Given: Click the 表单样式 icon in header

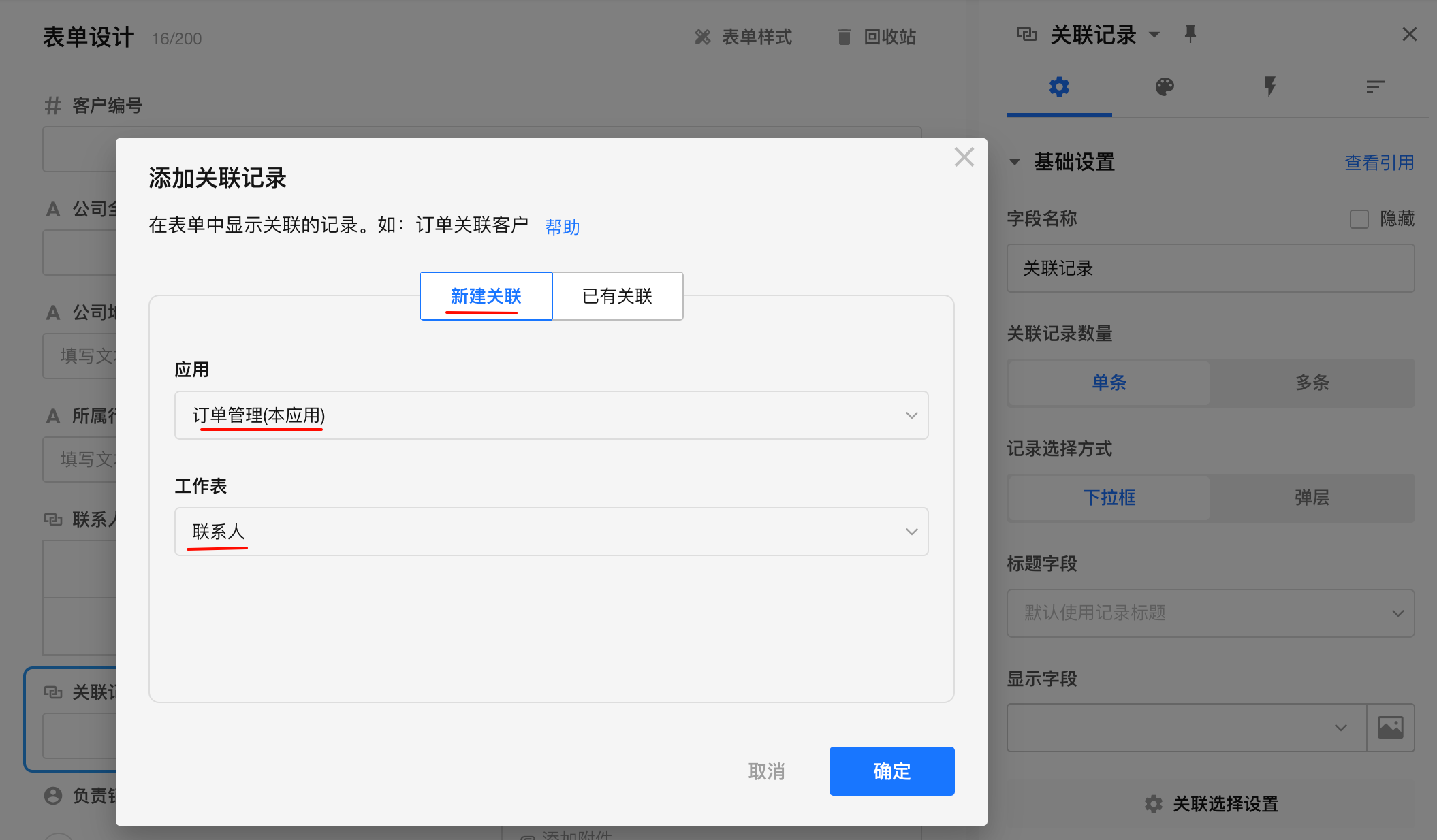Looking at the screenshot, I should (x=702, y=37).
